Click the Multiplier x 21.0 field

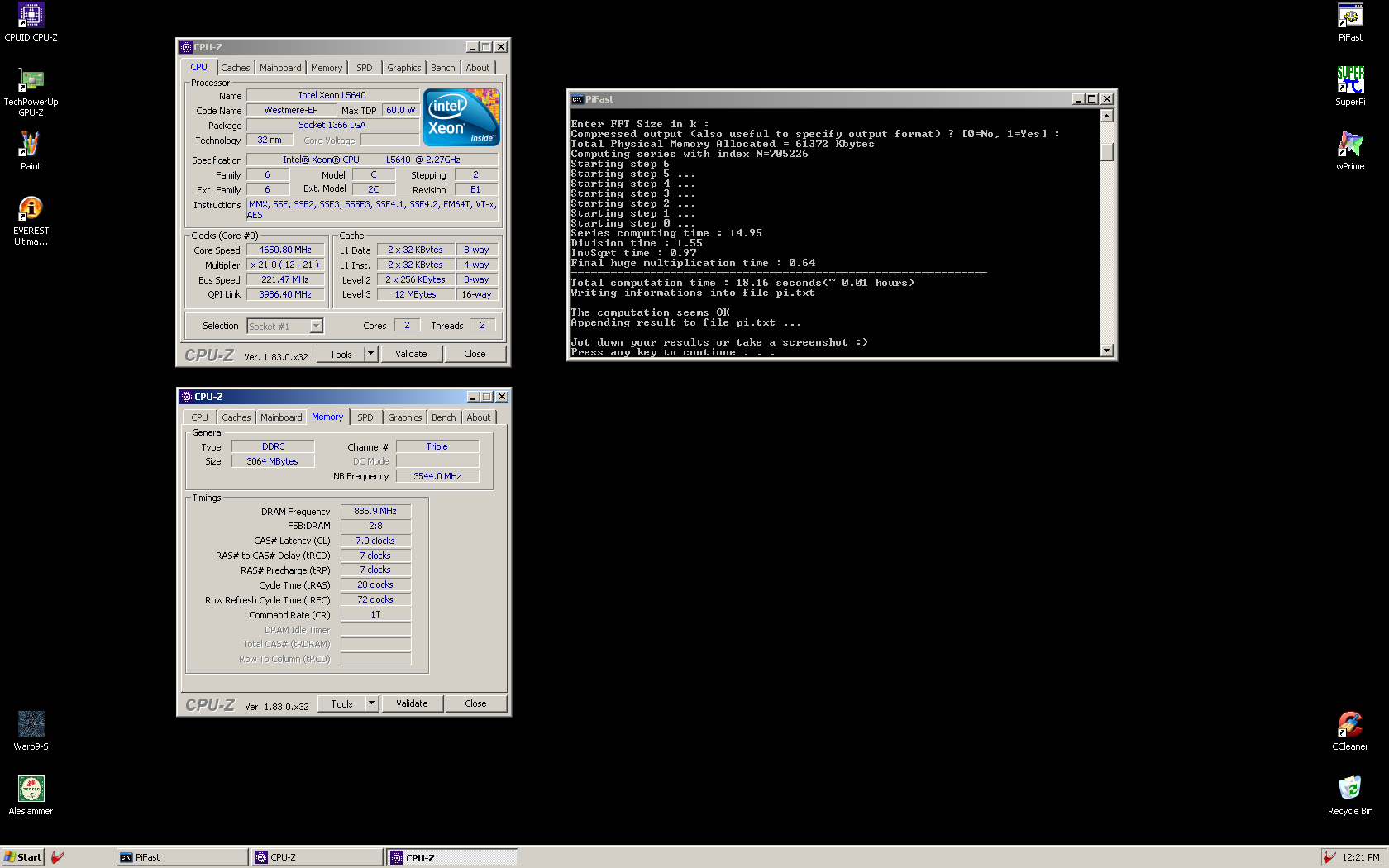[285, 265]
